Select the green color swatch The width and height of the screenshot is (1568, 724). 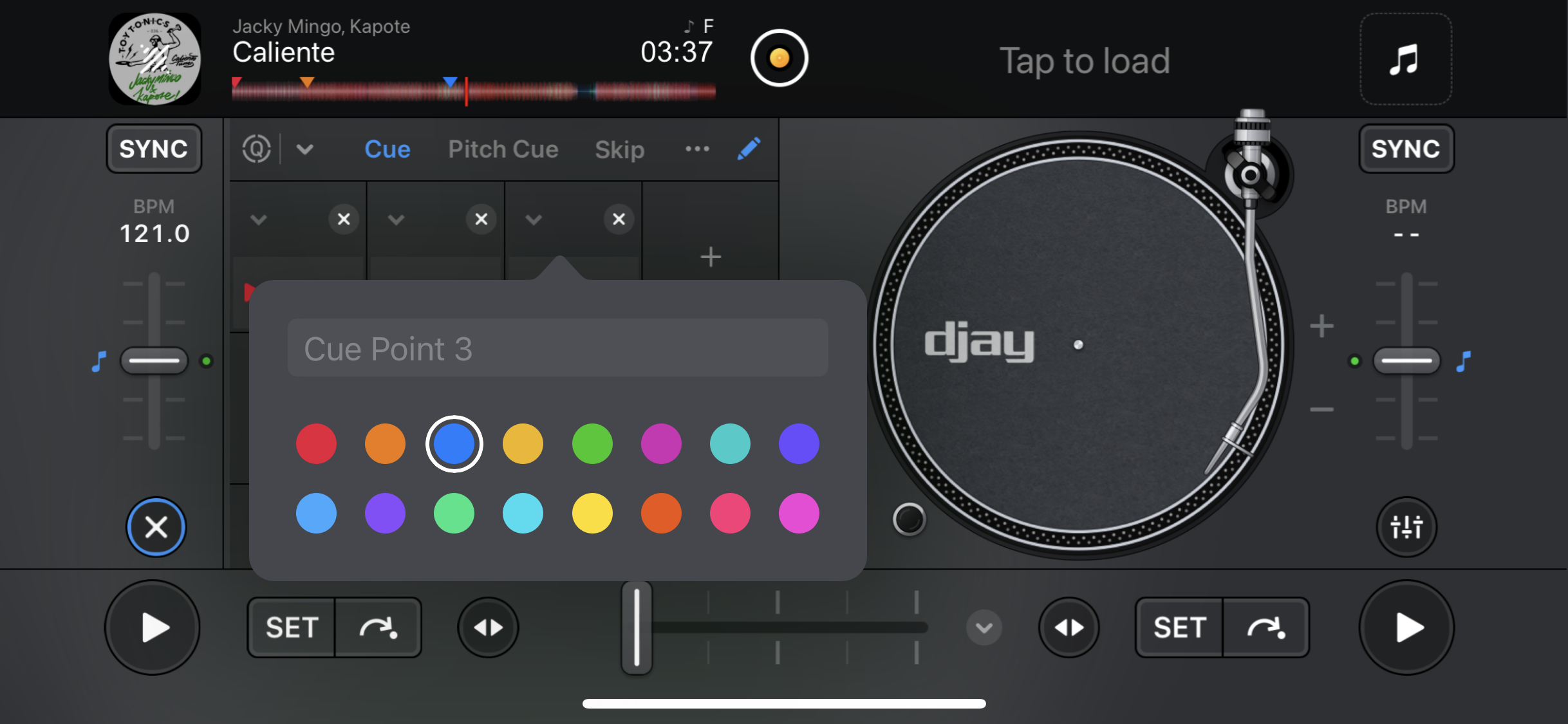pyautogui.click(x=592, y=443)
